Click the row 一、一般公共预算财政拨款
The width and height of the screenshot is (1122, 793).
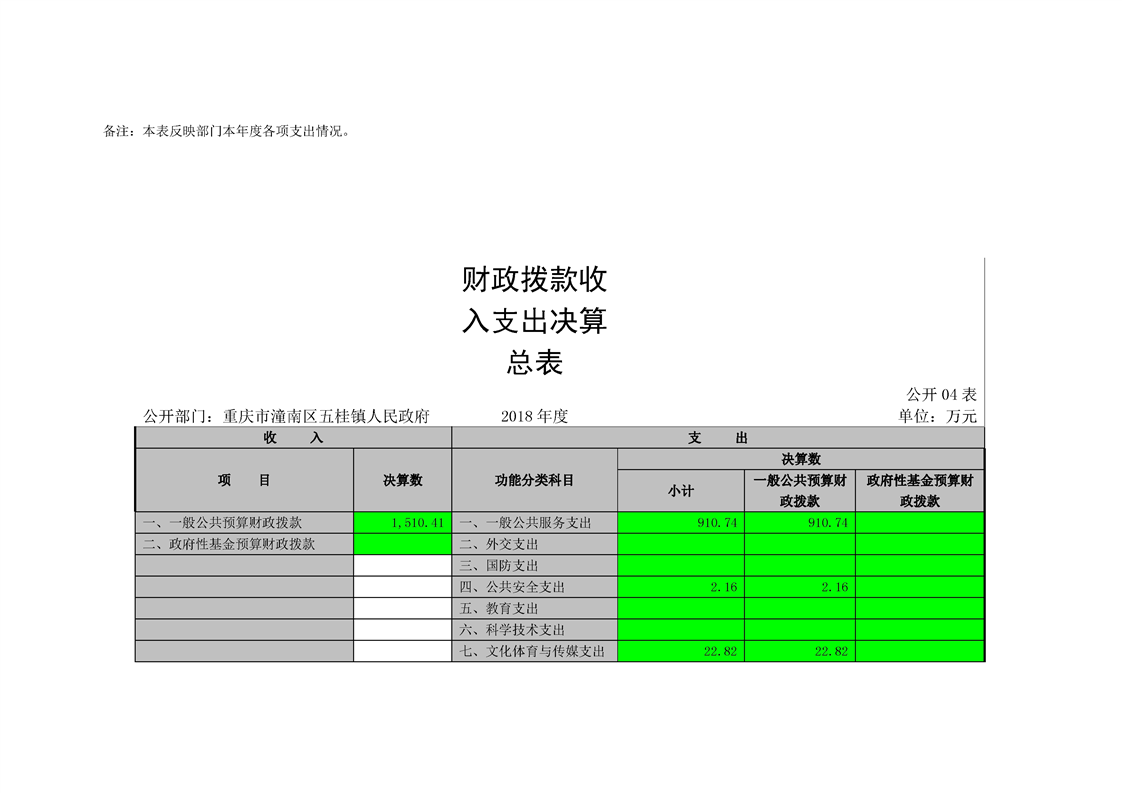coord(244,522)
